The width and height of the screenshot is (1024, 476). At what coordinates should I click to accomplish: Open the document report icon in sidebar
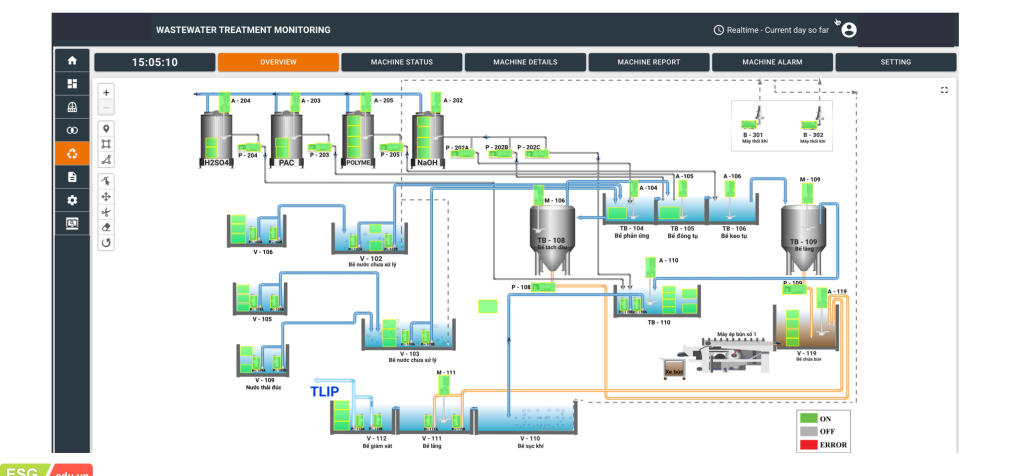coord(71,177)
